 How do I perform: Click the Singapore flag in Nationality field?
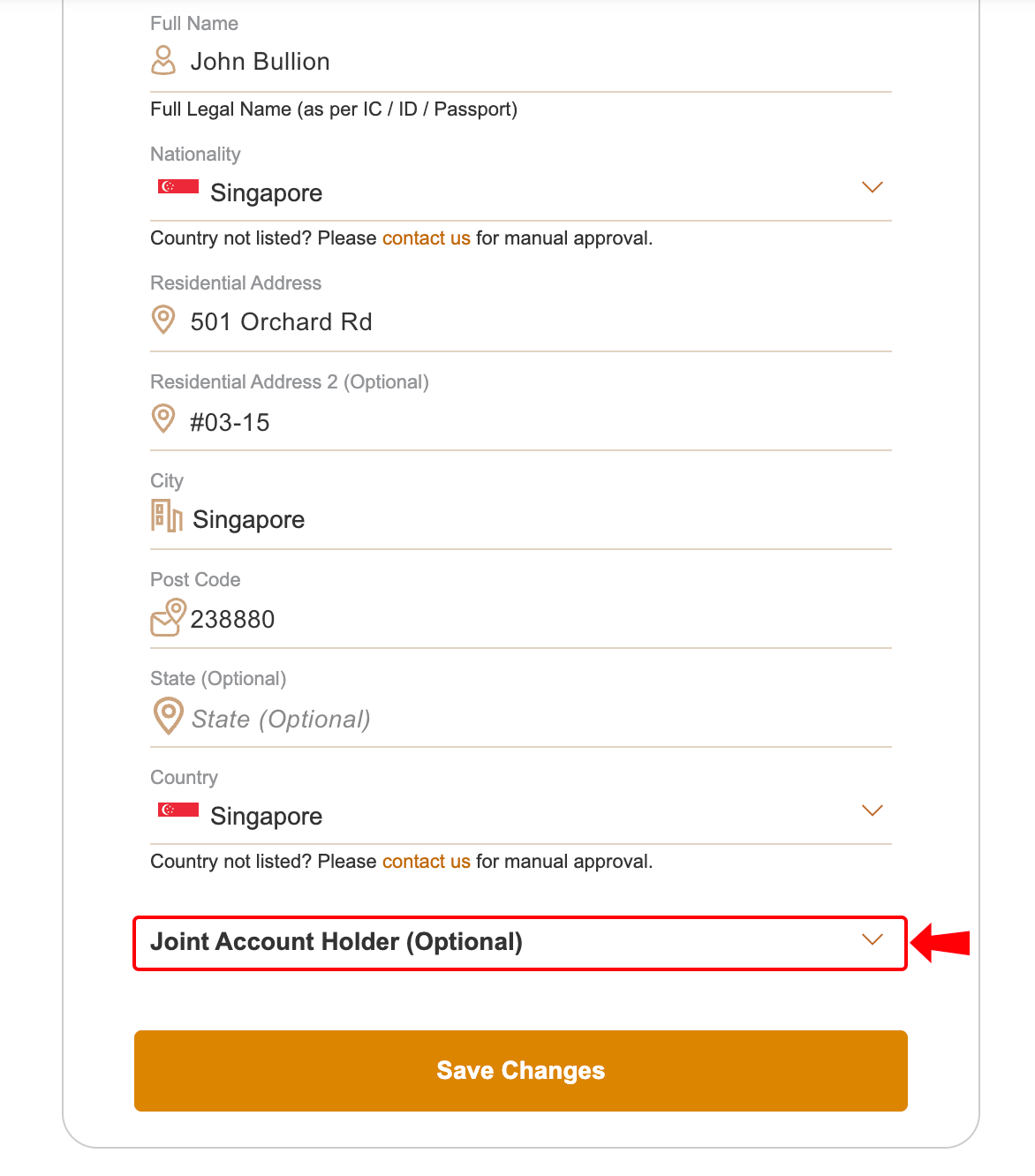pos(178,186)
